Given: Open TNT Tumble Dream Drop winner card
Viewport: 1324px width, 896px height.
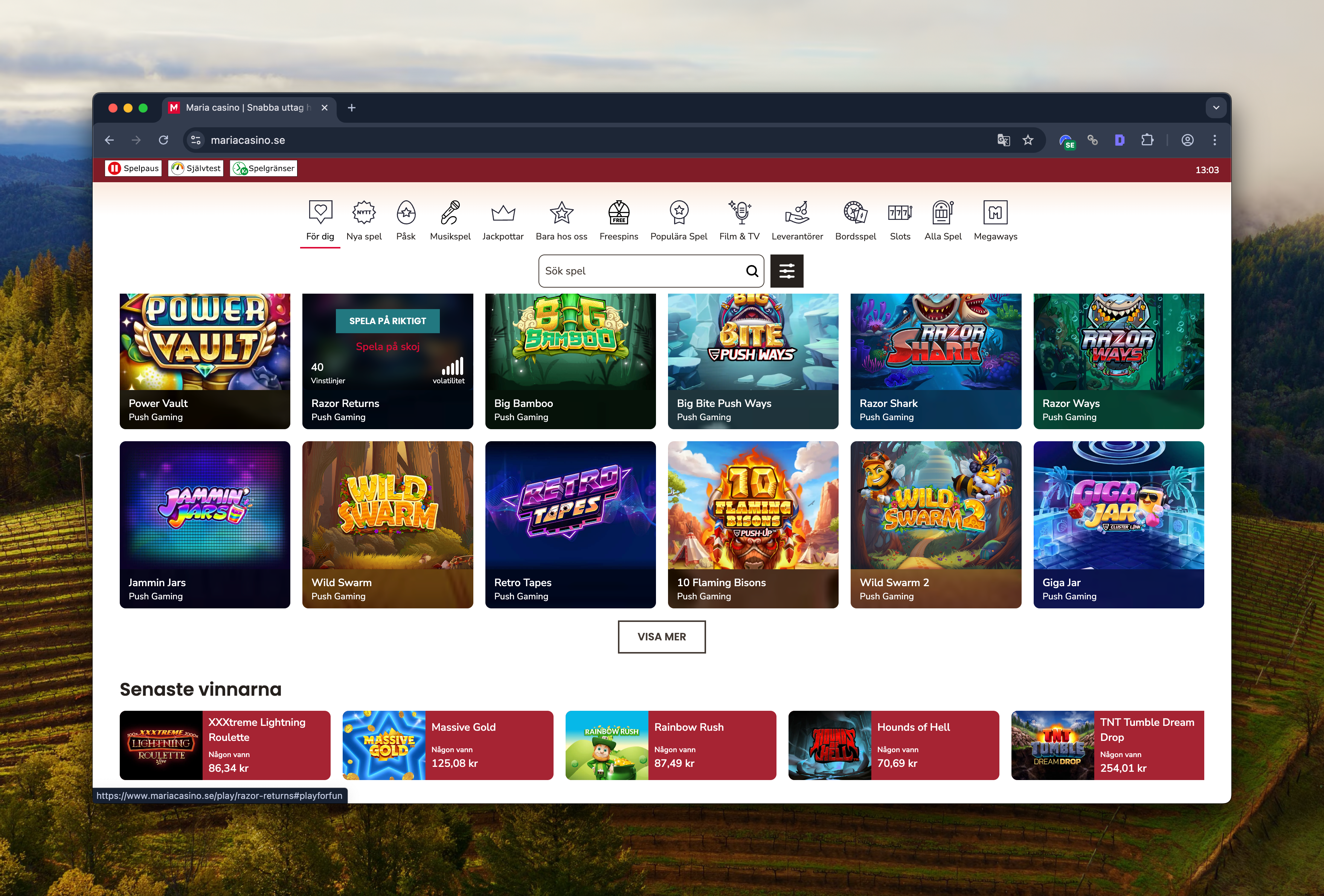Looking at the screenshot, I should [1107, 745].
